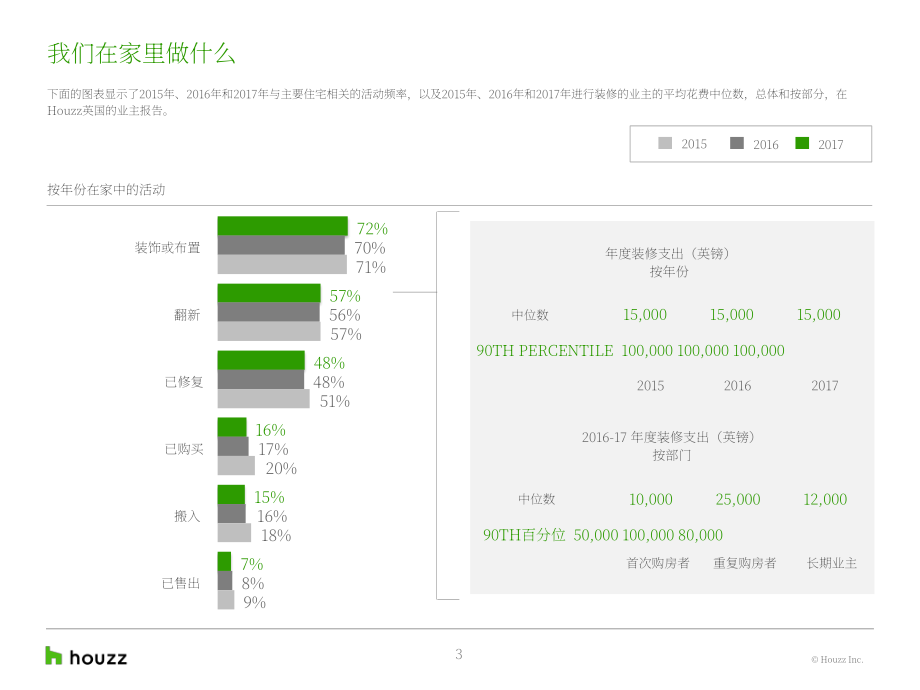Viewport: 920px width, 690px height.
Task: Click the 2017 green legend swatch
Action: pyautogui.click(x=802, y=143)
